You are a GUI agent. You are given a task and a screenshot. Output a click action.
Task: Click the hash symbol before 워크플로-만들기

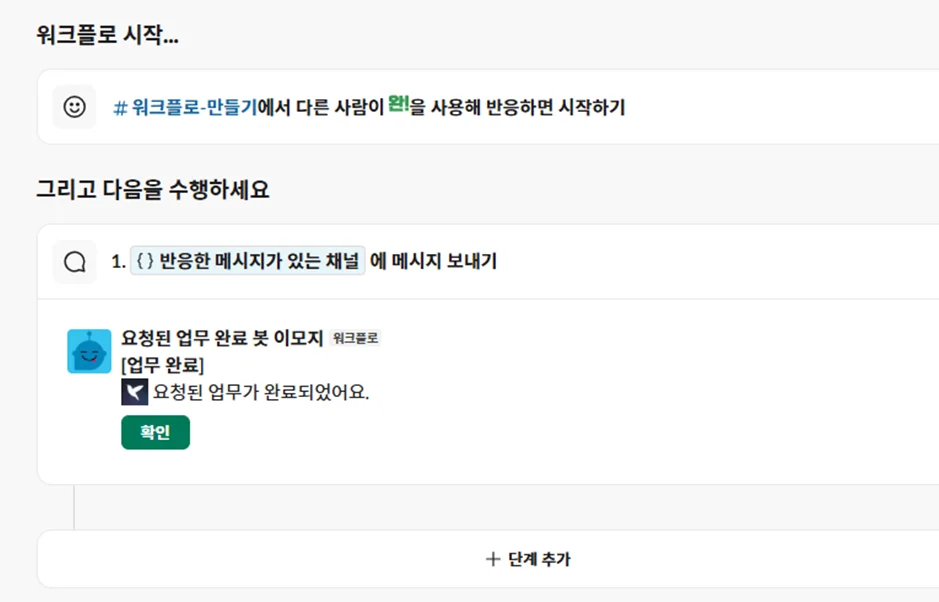coord(120,107)
